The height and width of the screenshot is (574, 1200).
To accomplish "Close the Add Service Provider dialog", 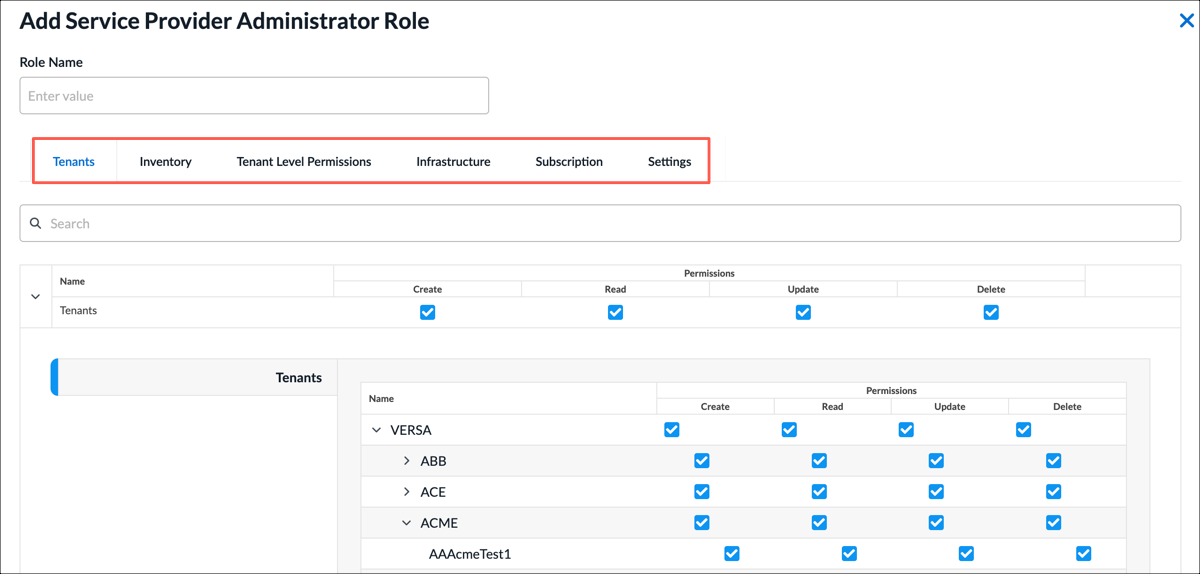I will click(1186, 20).
